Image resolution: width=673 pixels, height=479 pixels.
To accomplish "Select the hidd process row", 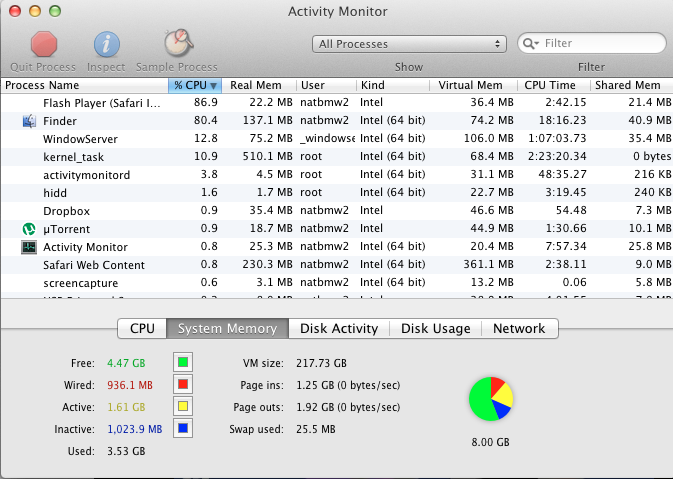I will [x=336, y=193].
